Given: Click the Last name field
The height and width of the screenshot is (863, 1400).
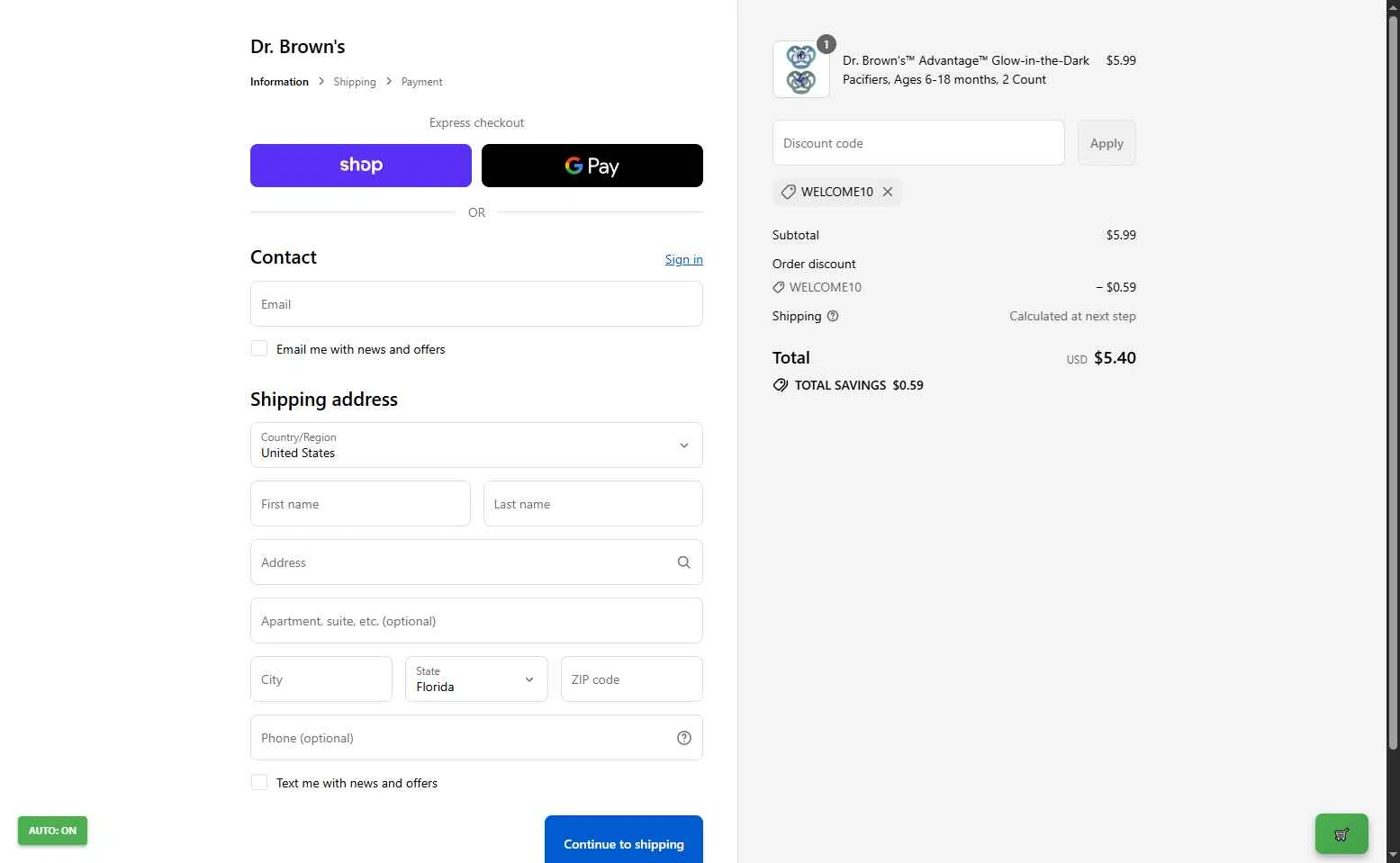Looking at the screenshot, I should [592, 504].
